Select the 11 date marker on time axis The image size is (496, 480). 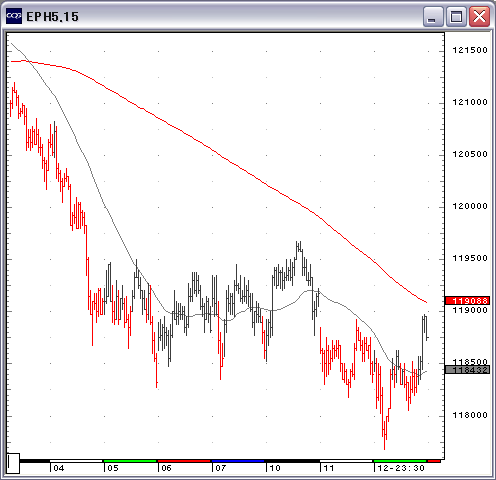(329, 468)
